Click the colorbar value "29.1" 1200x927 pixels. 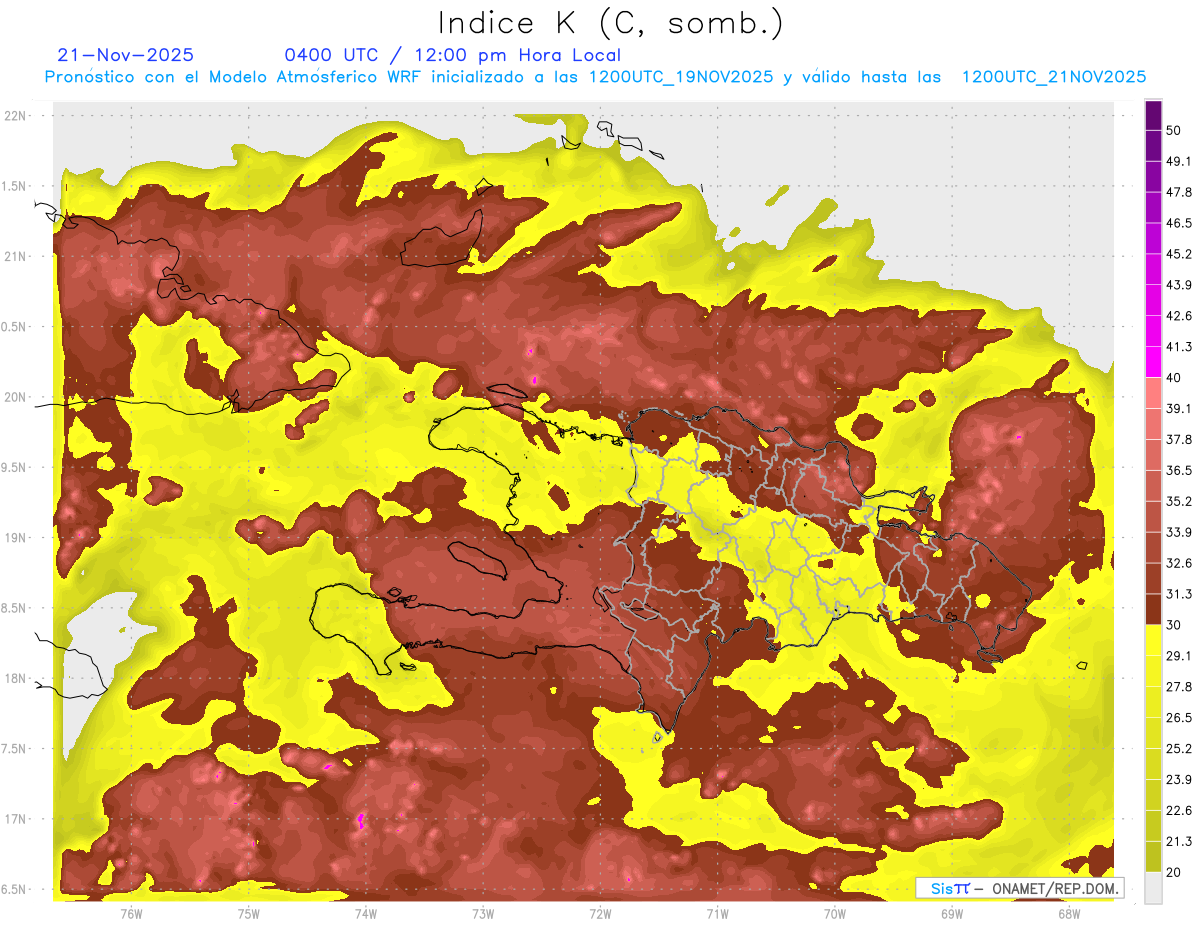[1179, 656]
